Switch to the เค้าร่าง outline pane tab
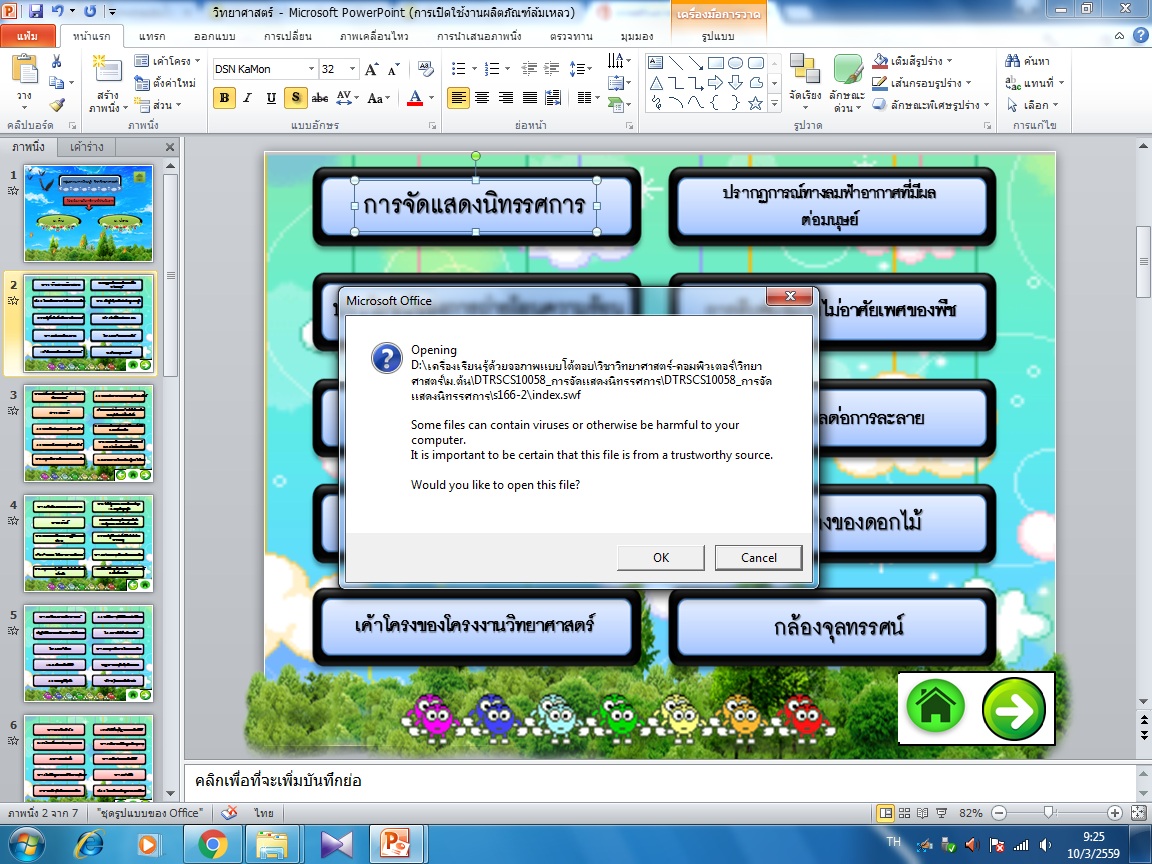1152x864 pixels. click(x=86, y=147)
